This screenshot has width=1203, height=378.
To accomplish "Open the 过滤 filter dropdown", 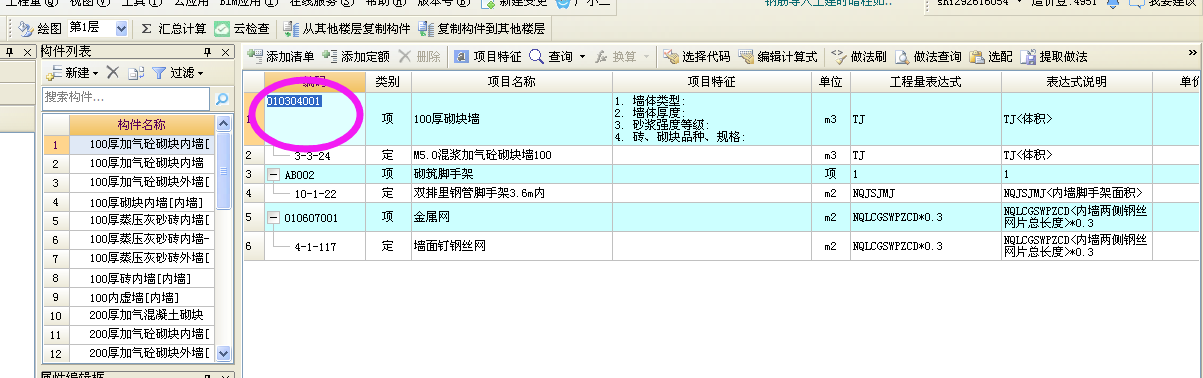I will pyautogui.click(x=177, y=73).
